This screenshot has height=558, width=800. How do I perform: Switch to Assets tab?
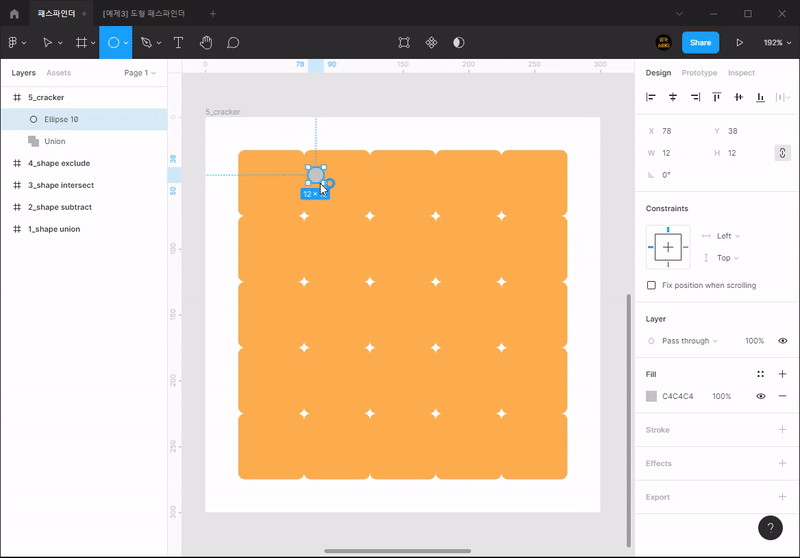pyautogui.click(x=59, y=73)
